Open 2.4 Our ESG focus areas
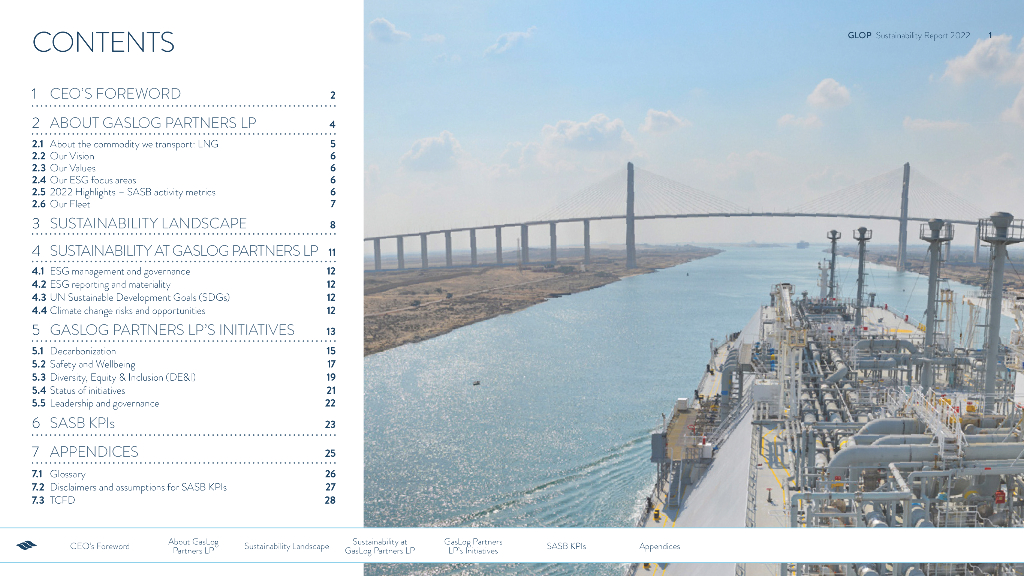This screenshot has height=576, width=1024. point(184,180)
